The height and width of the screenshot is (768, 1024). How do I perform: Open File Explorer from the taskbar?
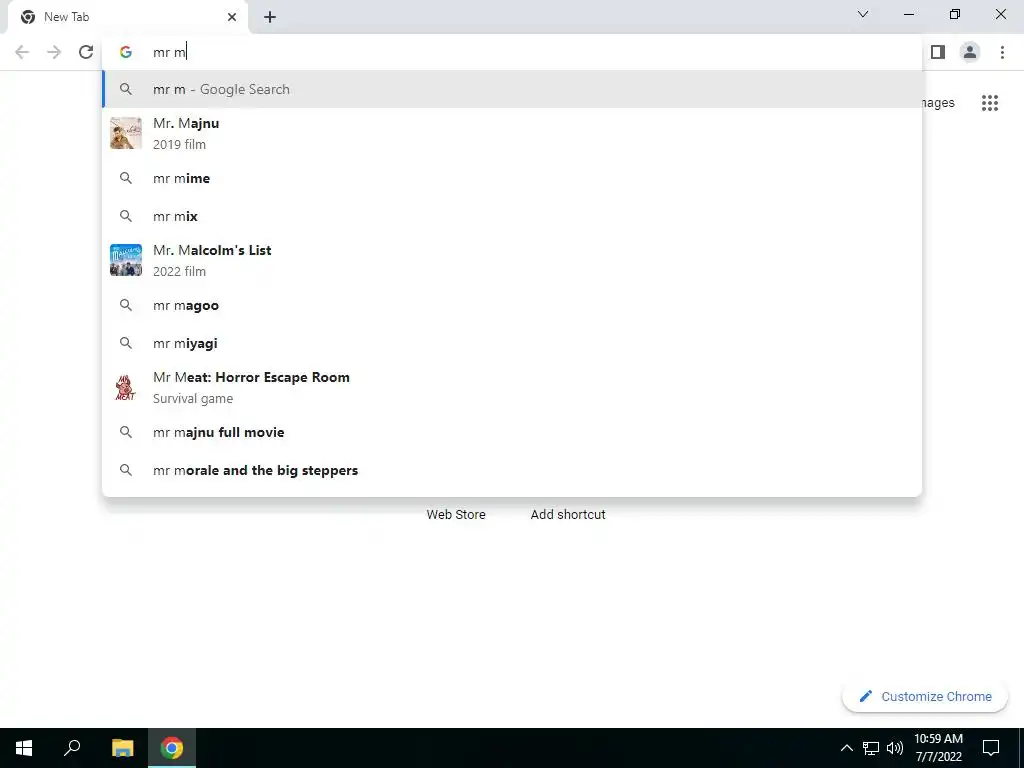[123, 748]
